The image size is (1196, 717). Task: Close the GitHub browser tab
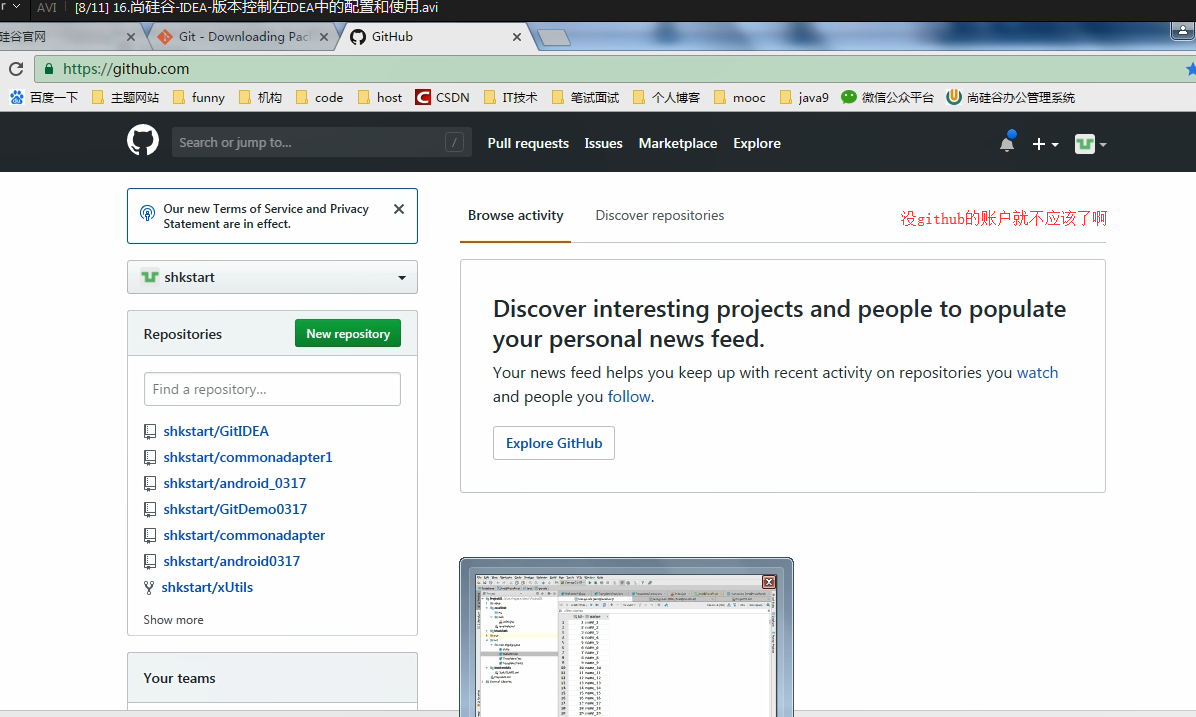click(x=517, y=37)
